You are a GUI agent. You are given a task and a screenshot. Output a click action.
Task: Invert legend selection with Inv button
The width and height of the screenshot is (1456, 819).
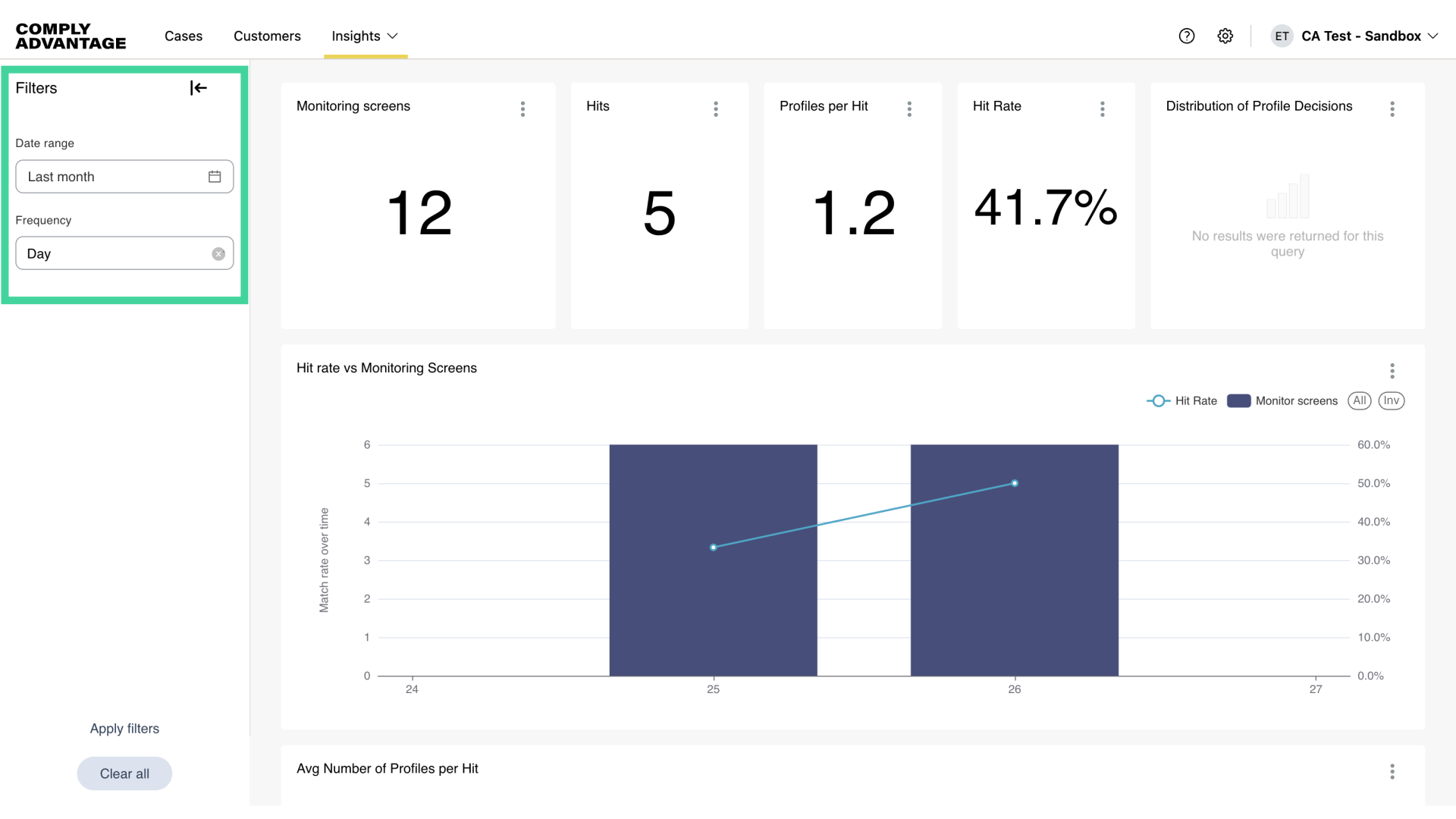pos(1391,400)
